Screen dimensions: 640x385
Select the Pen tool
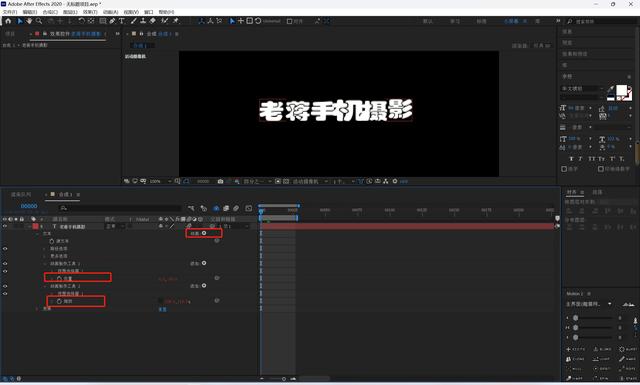tap(112, 21)
